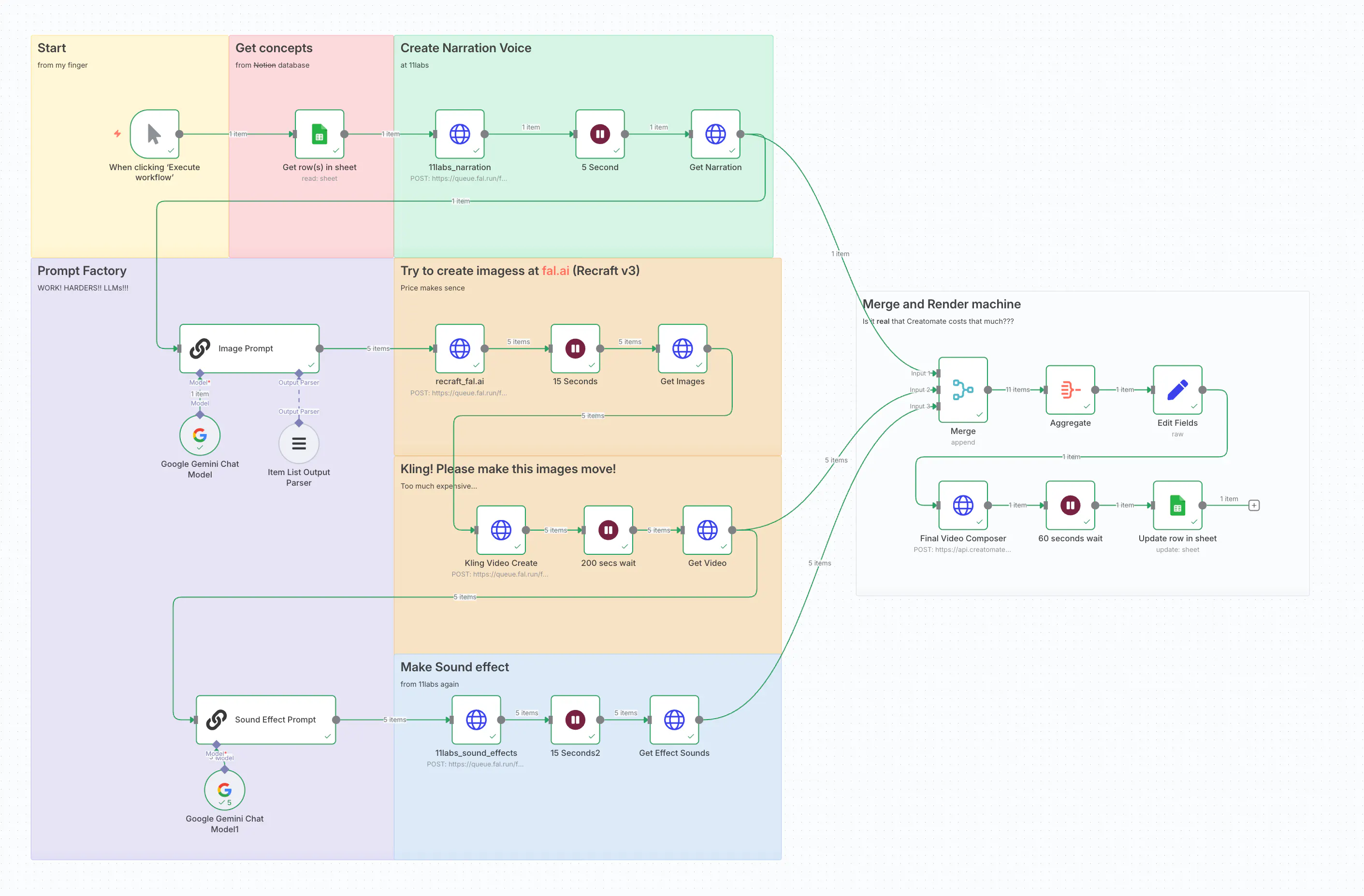Select the 200 secs wait node

click(608, 530)
